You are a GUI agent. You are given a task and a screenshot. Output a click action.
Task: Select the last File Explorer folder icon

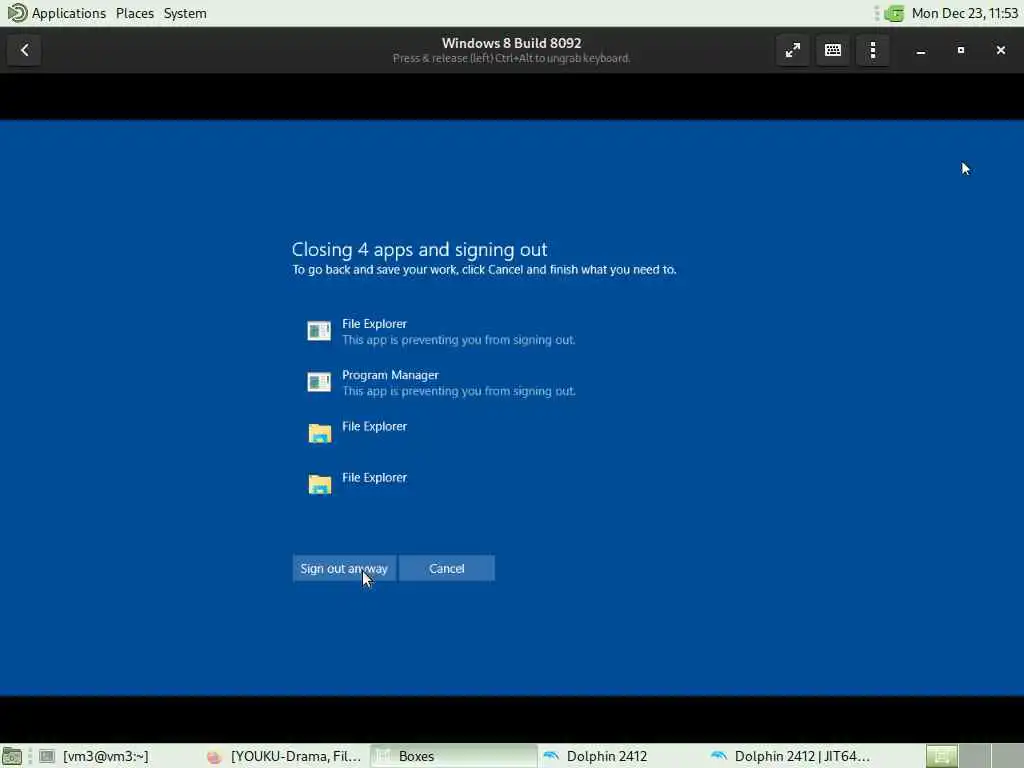320,484
